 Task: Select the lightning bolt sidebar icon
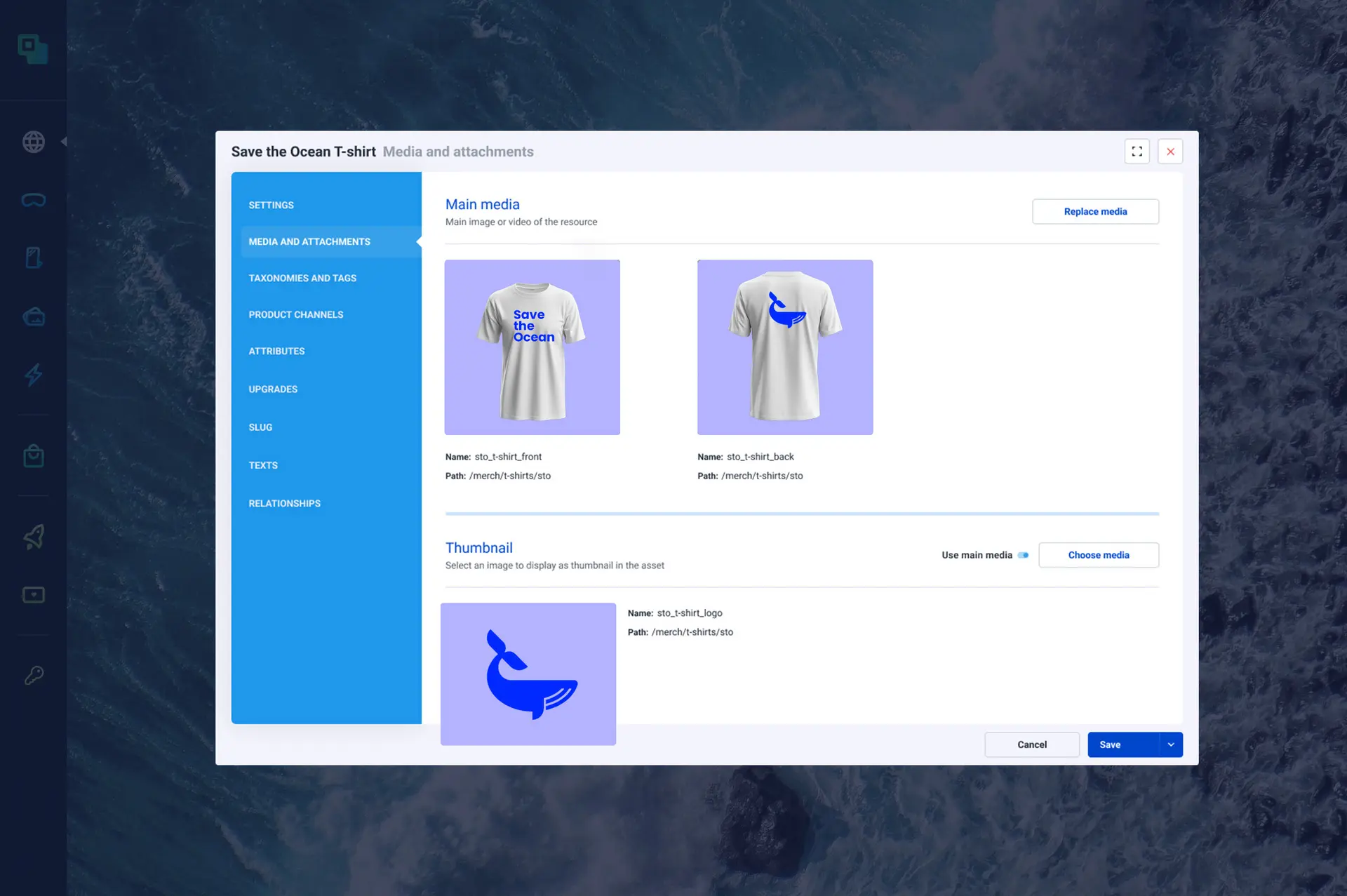click(33, 375)
